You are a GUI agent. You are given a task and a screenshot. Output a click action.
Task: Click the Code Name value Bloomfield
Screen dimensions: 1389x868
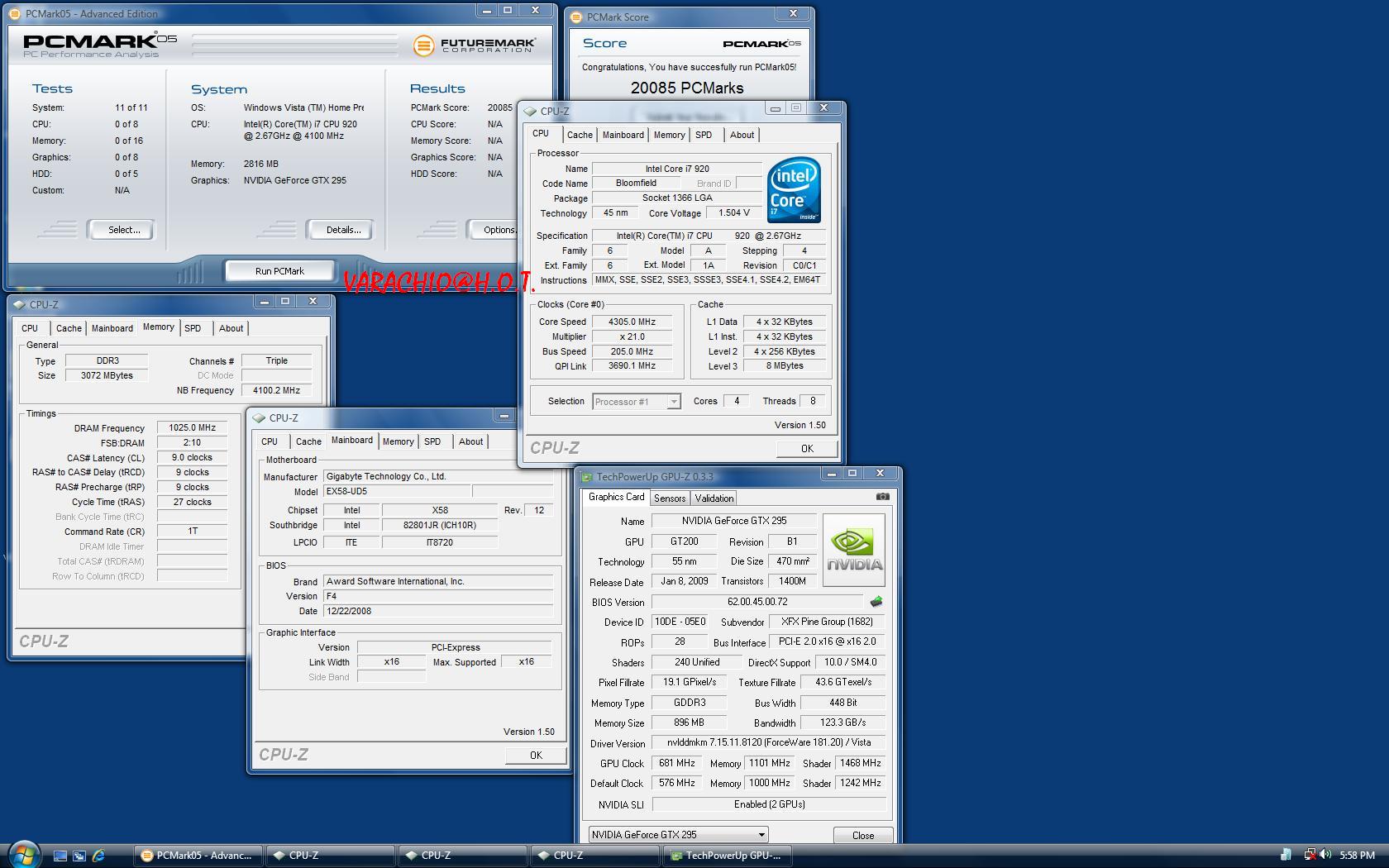coord(636,183)
